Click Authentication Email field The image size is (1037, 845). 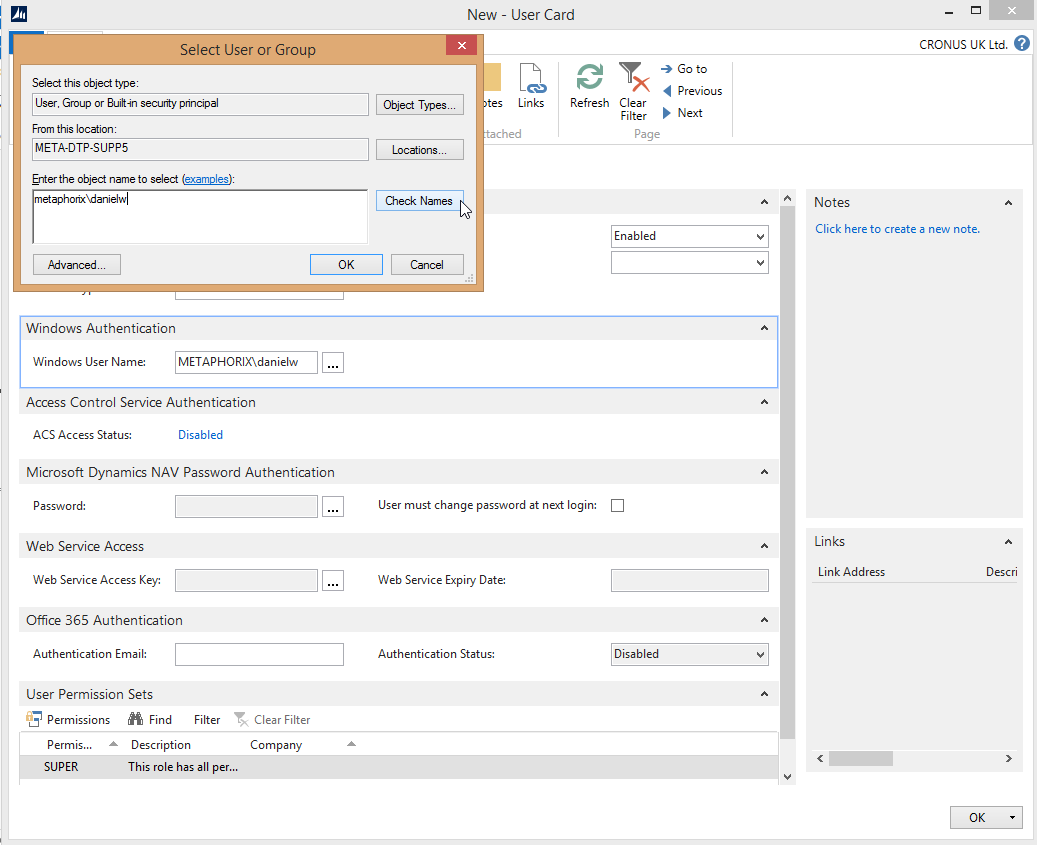(259, 655)
